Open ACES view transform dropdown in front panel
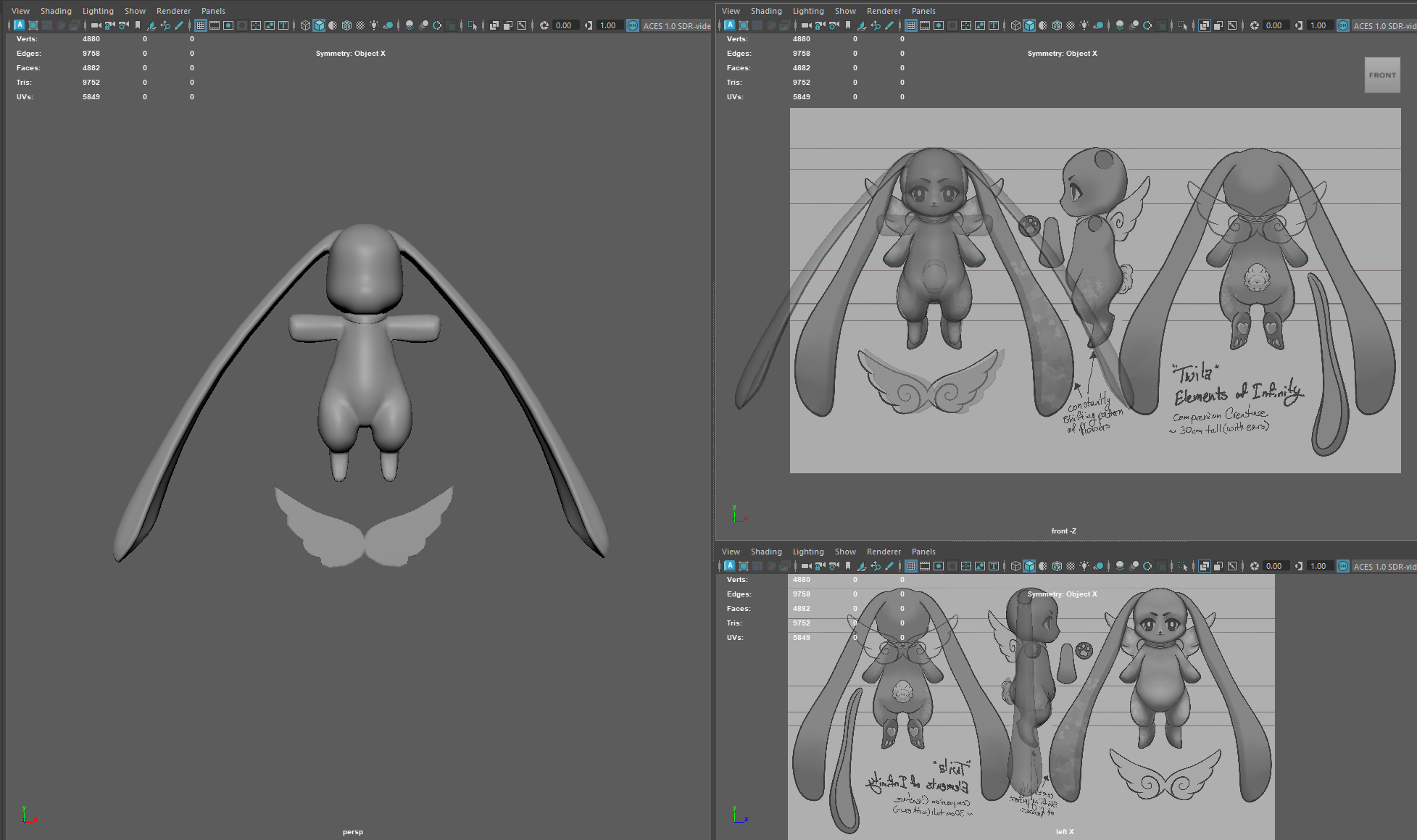Screen dimensions: 1417x840 1384,25
